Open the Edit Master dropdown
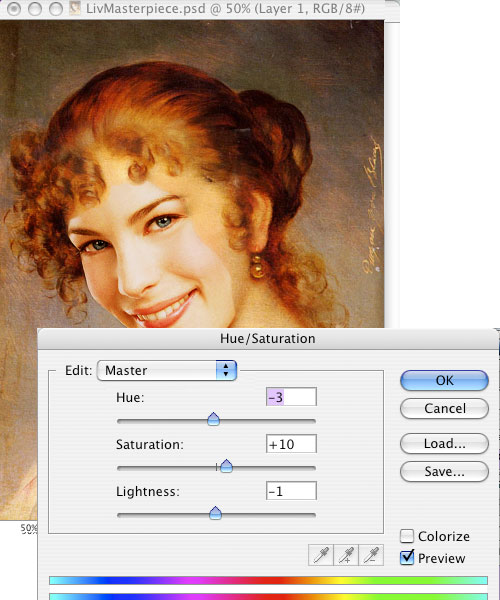The height and width of the screenshot is (600, 500). [167, 370]
